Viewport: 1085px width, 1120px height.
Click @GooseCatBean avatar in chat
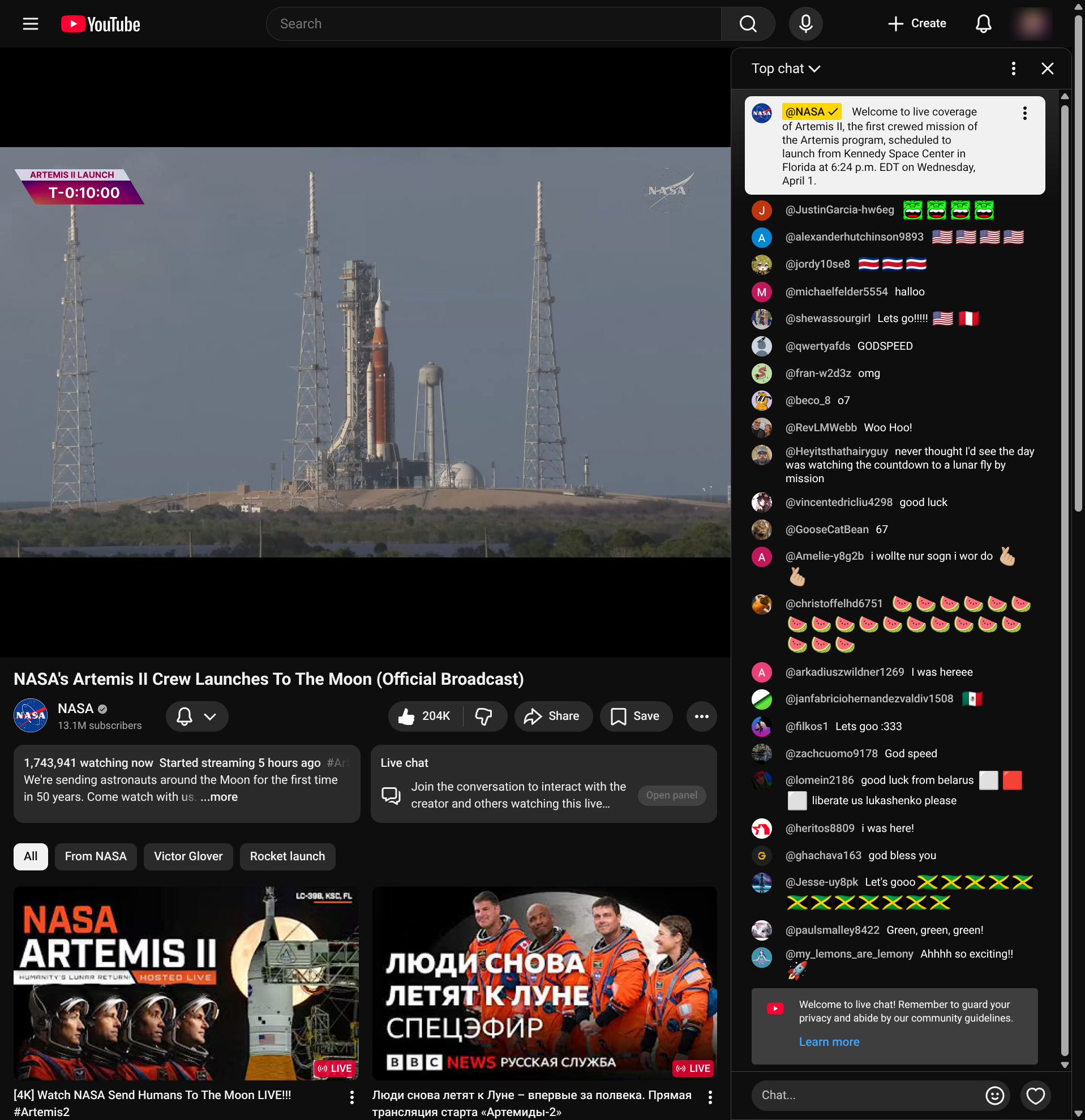coord(762,530)
